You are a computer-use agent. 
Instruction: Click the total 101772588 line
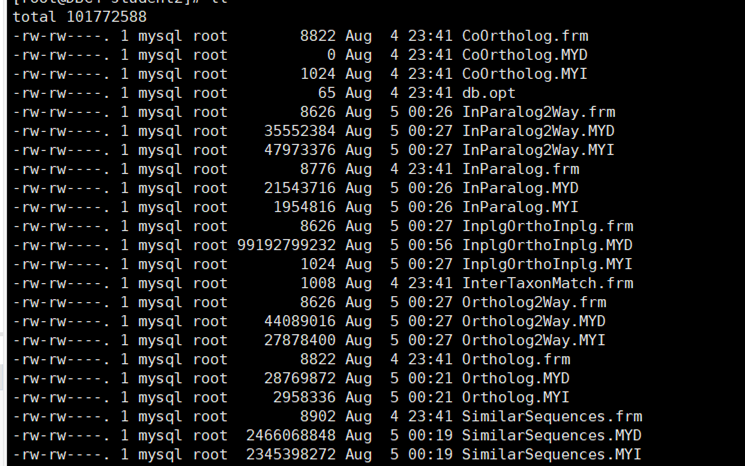tap(80, 17)
